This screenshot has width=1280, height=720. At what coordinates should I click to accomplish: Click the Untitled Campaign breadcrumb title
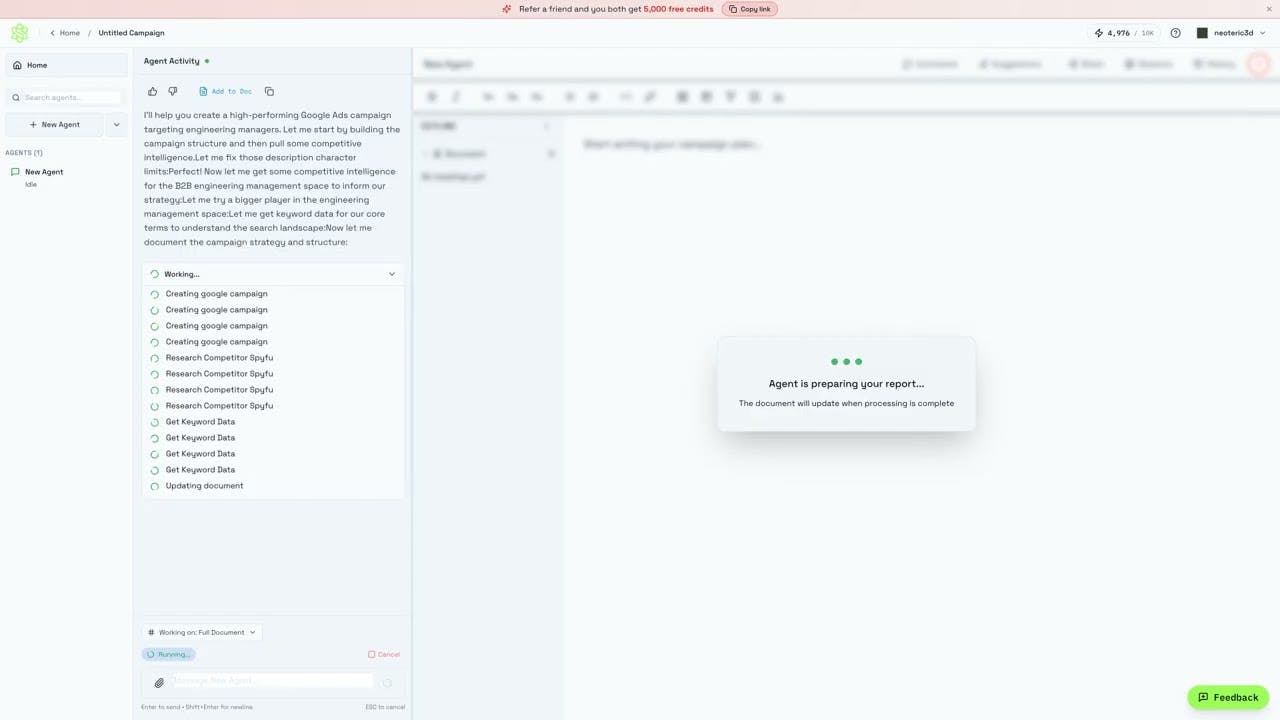[131, 33]
